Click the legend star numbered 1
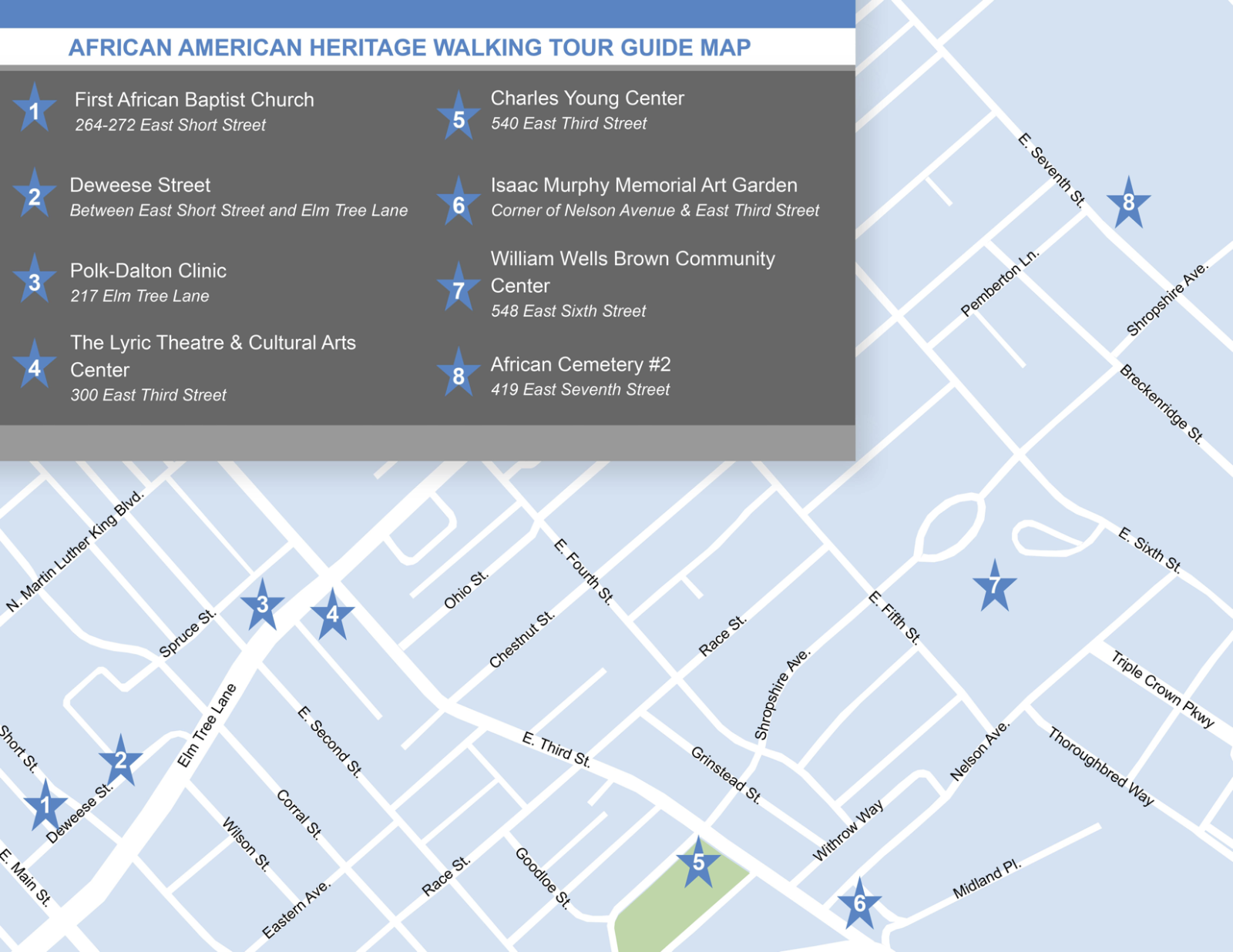Viewport: 1233px width, 952px height. pos(35,109)
